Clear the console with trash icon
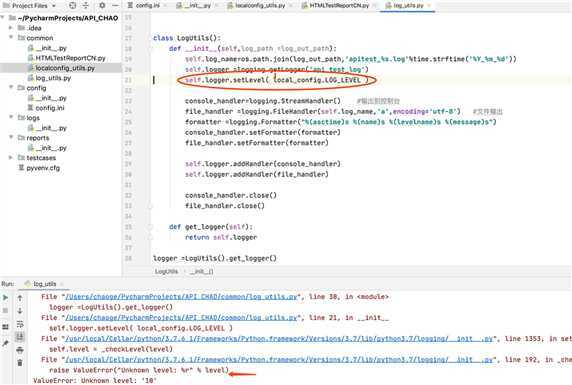 [x=20, y=363]
